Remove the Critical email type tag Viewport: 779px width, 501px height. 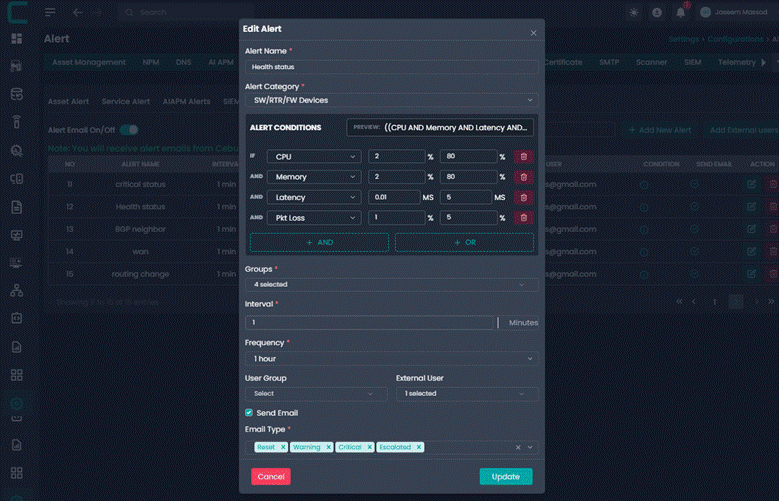coord(369,447)
